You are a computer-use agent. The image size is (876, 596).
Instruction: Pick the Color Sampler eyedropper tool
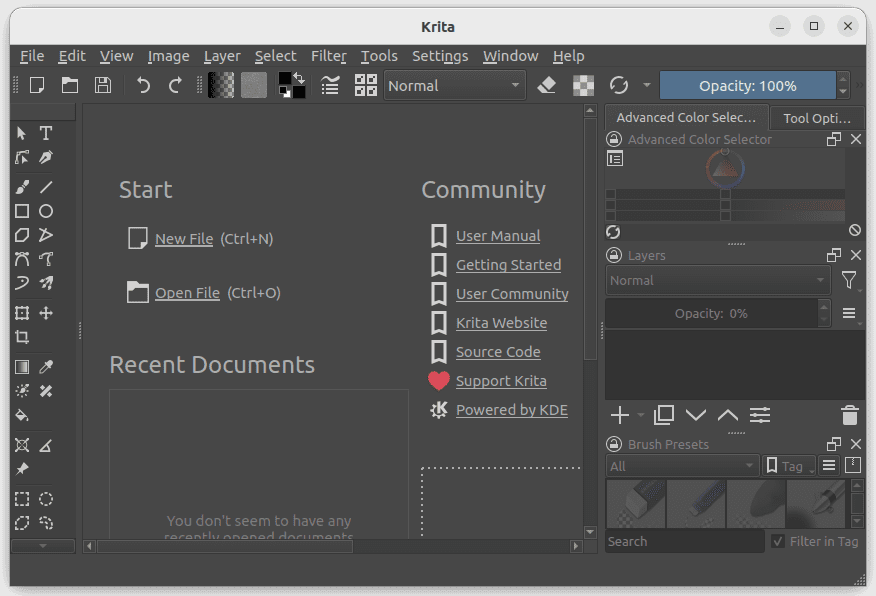coord(46,367)
